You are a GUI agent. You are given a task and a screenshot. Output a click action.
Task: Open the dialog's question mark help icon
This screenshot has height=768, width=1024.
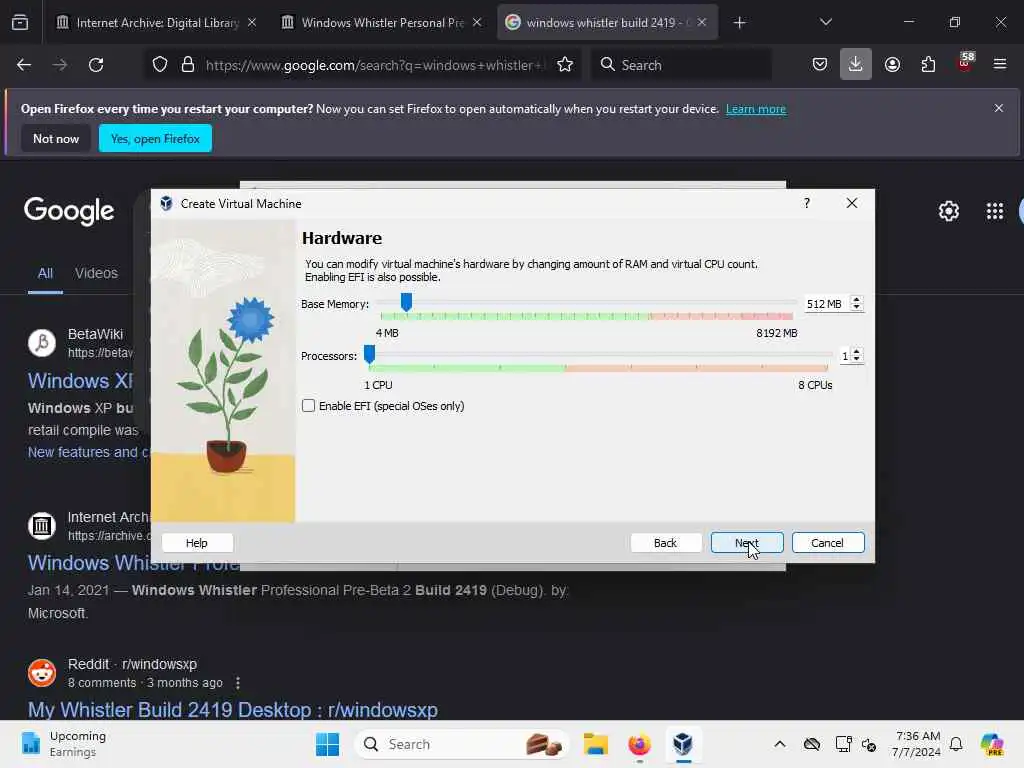pos(807,203)
